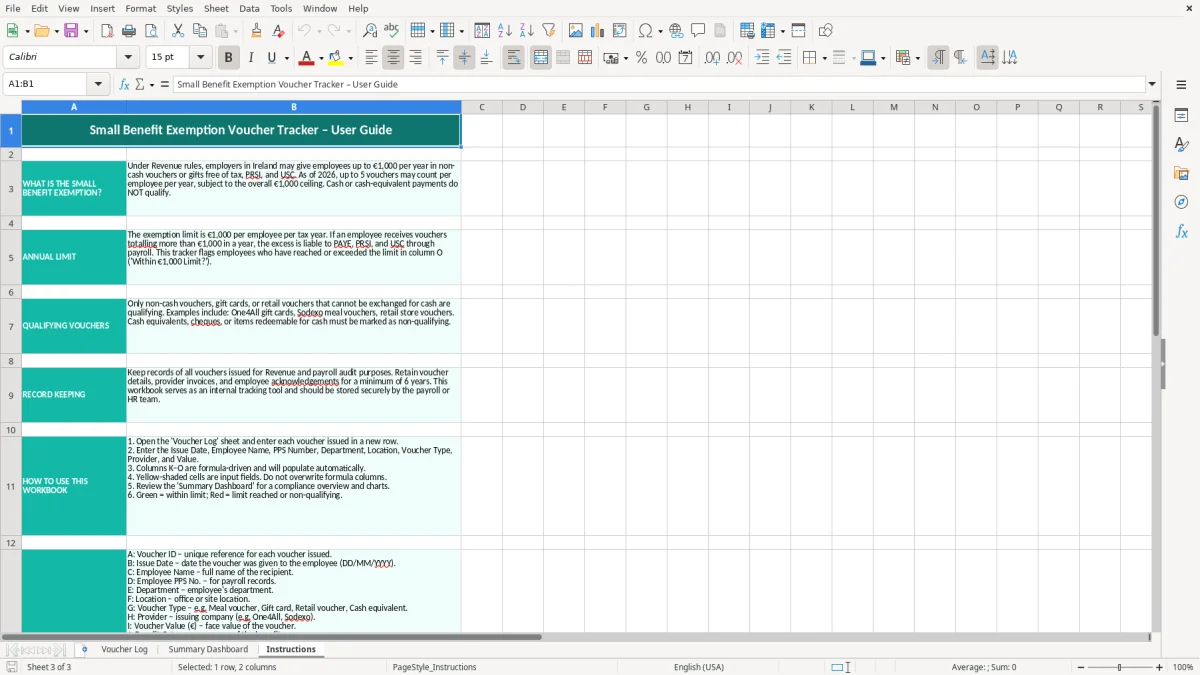Click zoom in plus button
Image resolution: width=1200 pixels, height=675 pixels.
click(1160, 667)
